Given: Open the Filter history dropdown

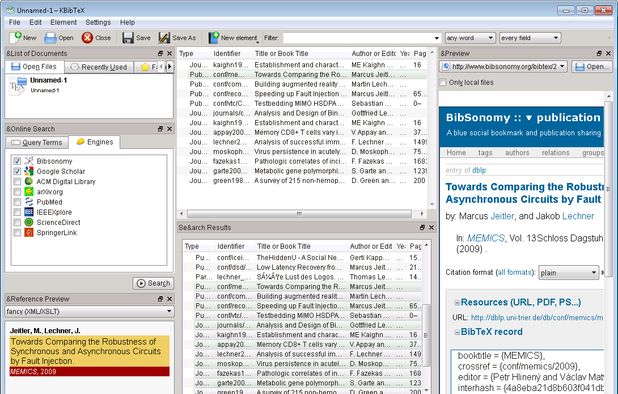Looking at the screenshot, I should [x=436, y=38].
